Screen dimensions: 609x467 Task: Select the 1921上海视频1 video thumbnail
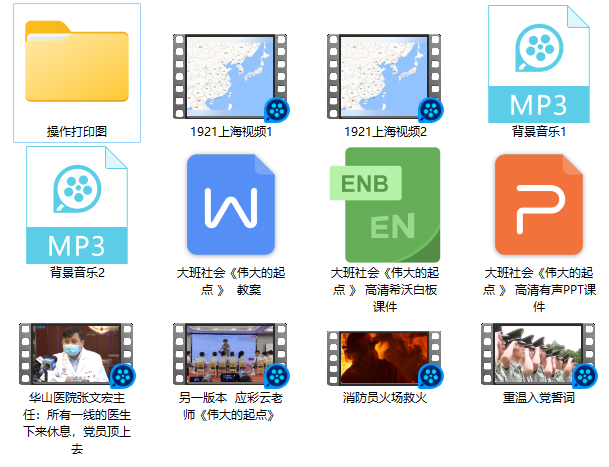click(x=230, y=77)
